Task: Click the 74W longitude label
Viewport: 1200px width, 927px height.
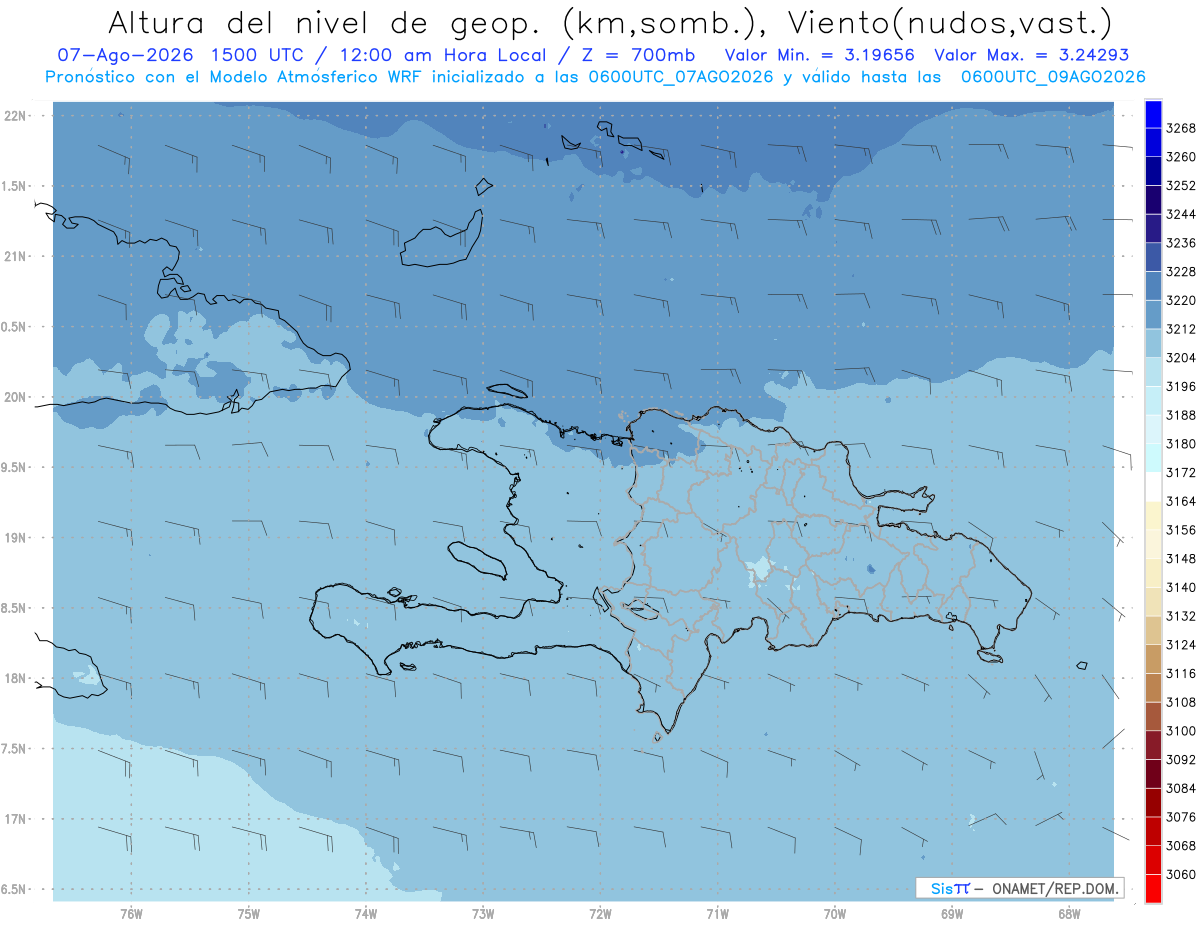Action: pos(366,913)
